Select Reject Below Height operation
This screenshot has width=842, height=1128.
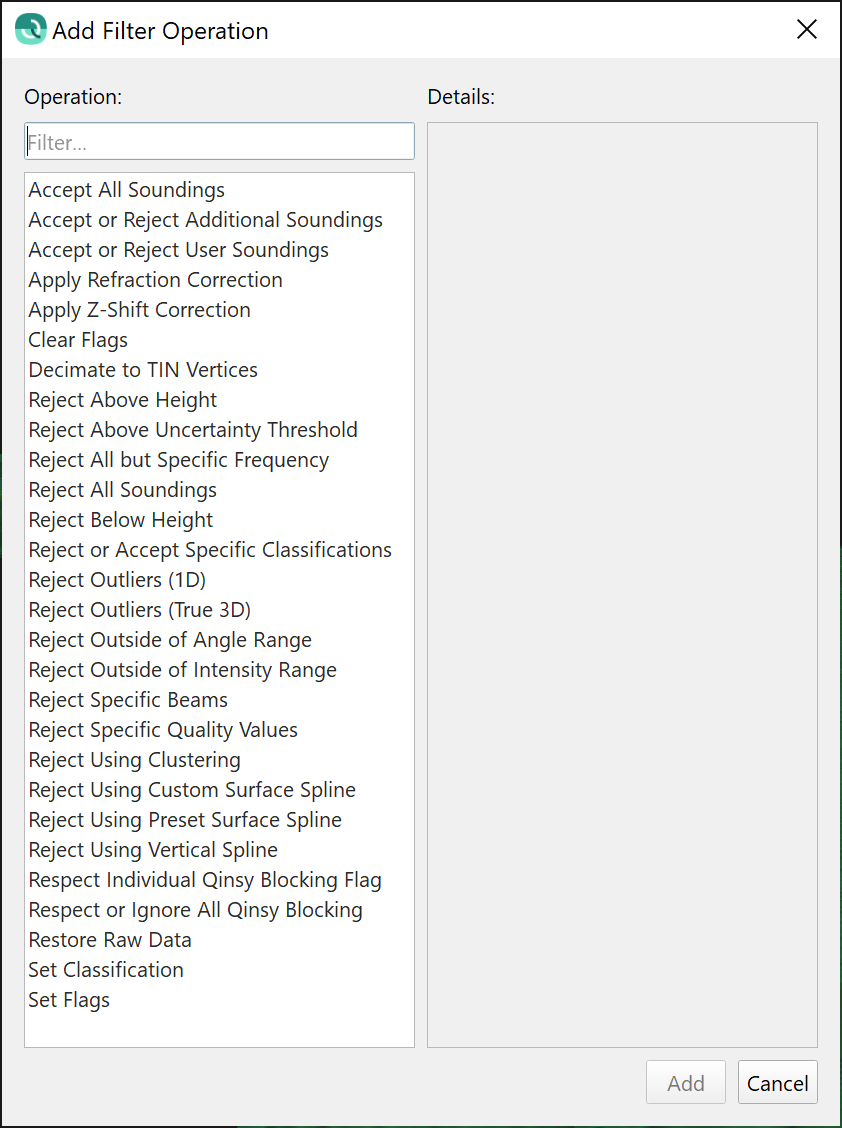pos(121,520)
